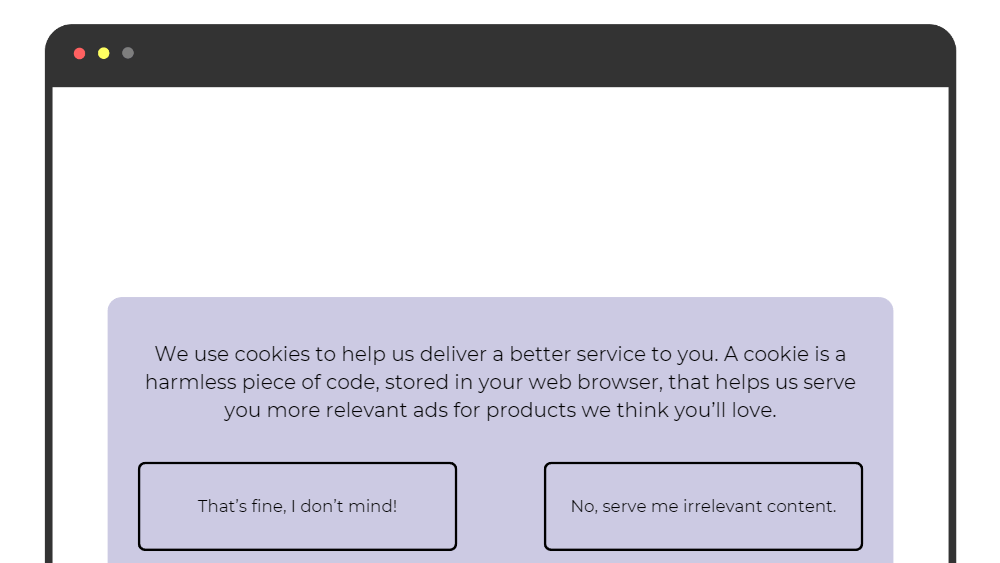Decline via "No, serve me irrelevant content."
Image resolution: width=1000 pixels, height=563 pixels.
pos(703,506)
